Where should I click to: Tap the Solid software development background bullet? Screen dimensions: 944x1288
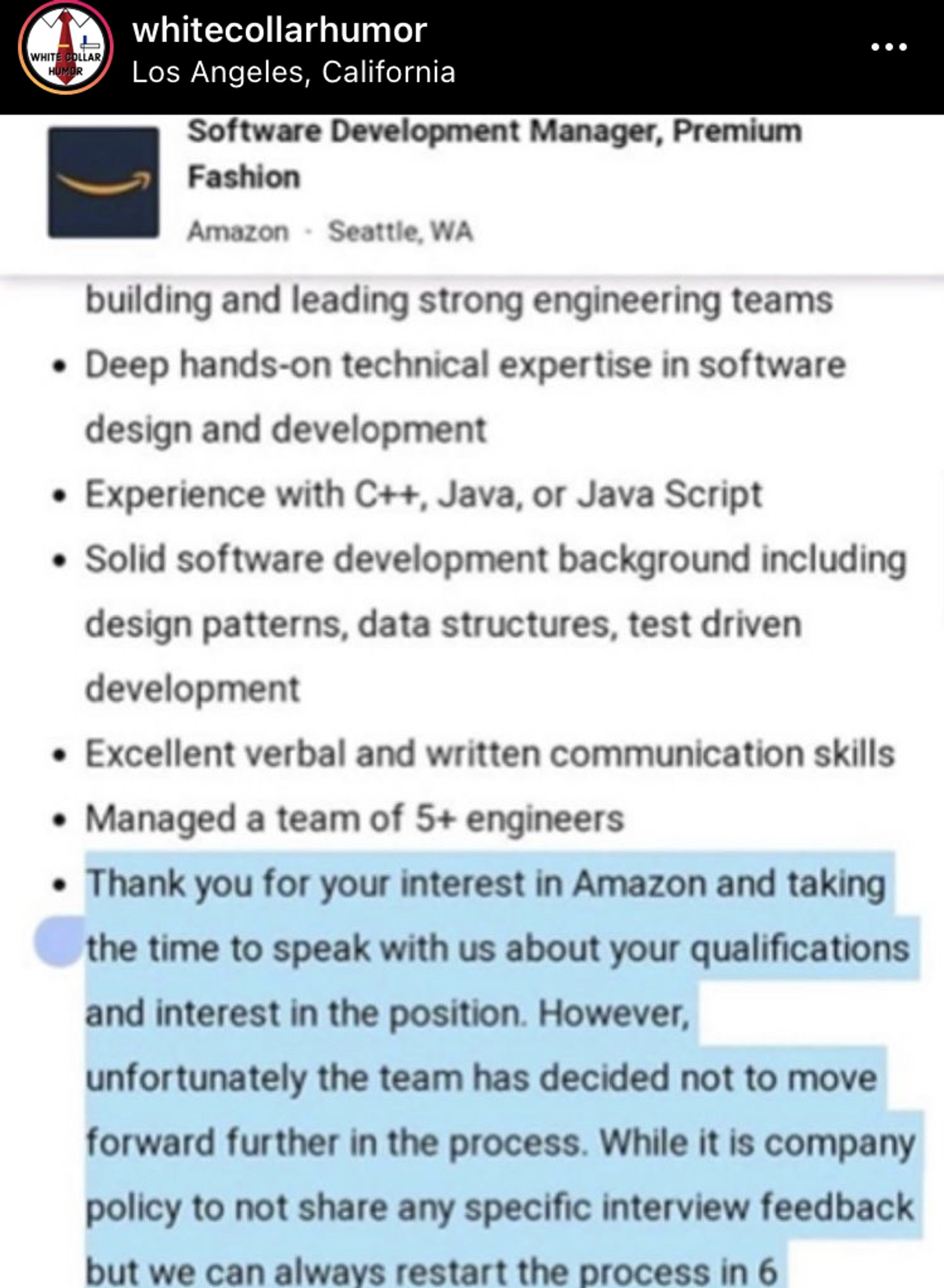pos(496,623)
